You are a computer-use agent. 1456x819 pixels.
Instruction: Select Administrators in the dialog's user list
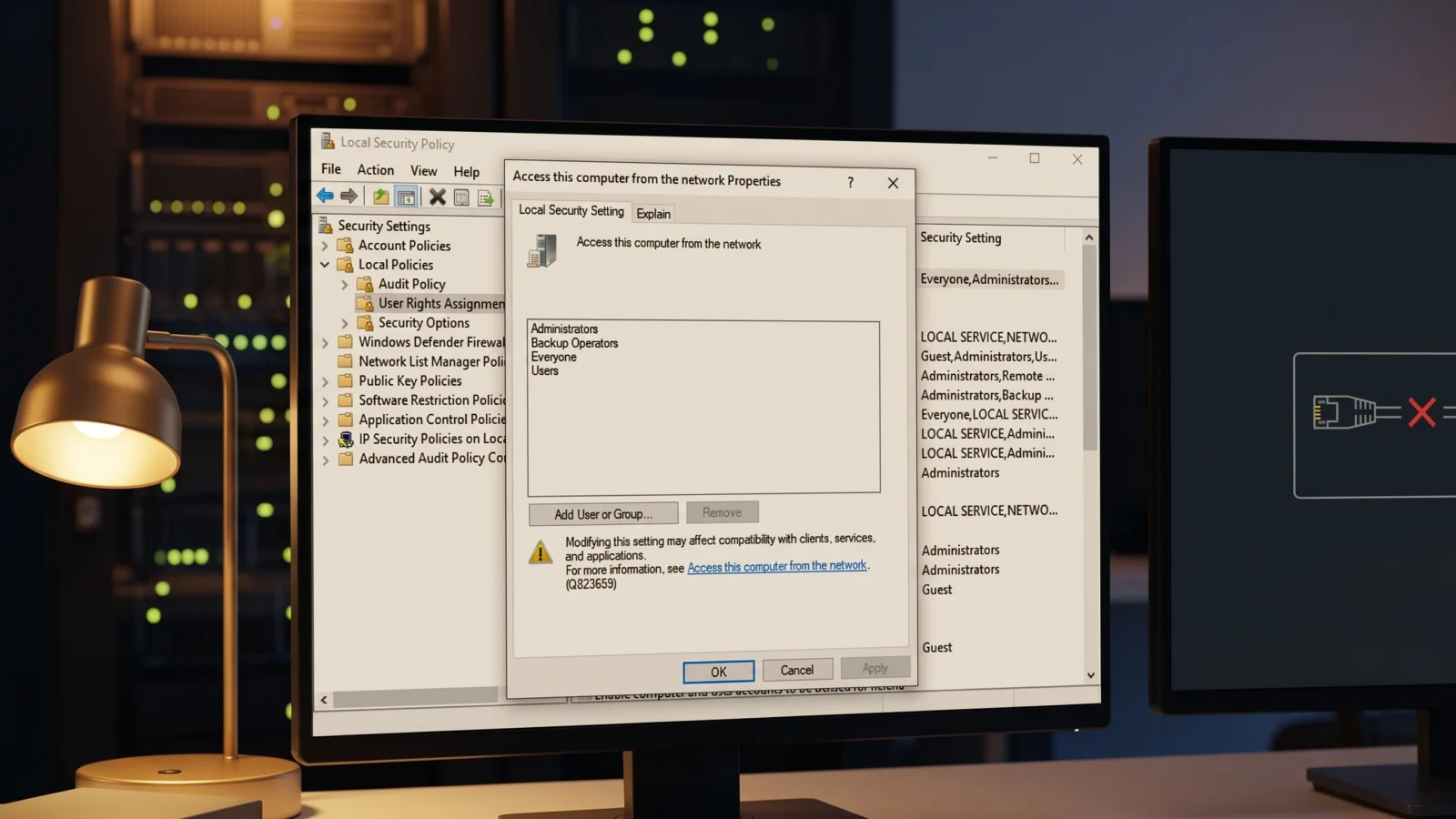pyautogui.click(x=564, y=329)
